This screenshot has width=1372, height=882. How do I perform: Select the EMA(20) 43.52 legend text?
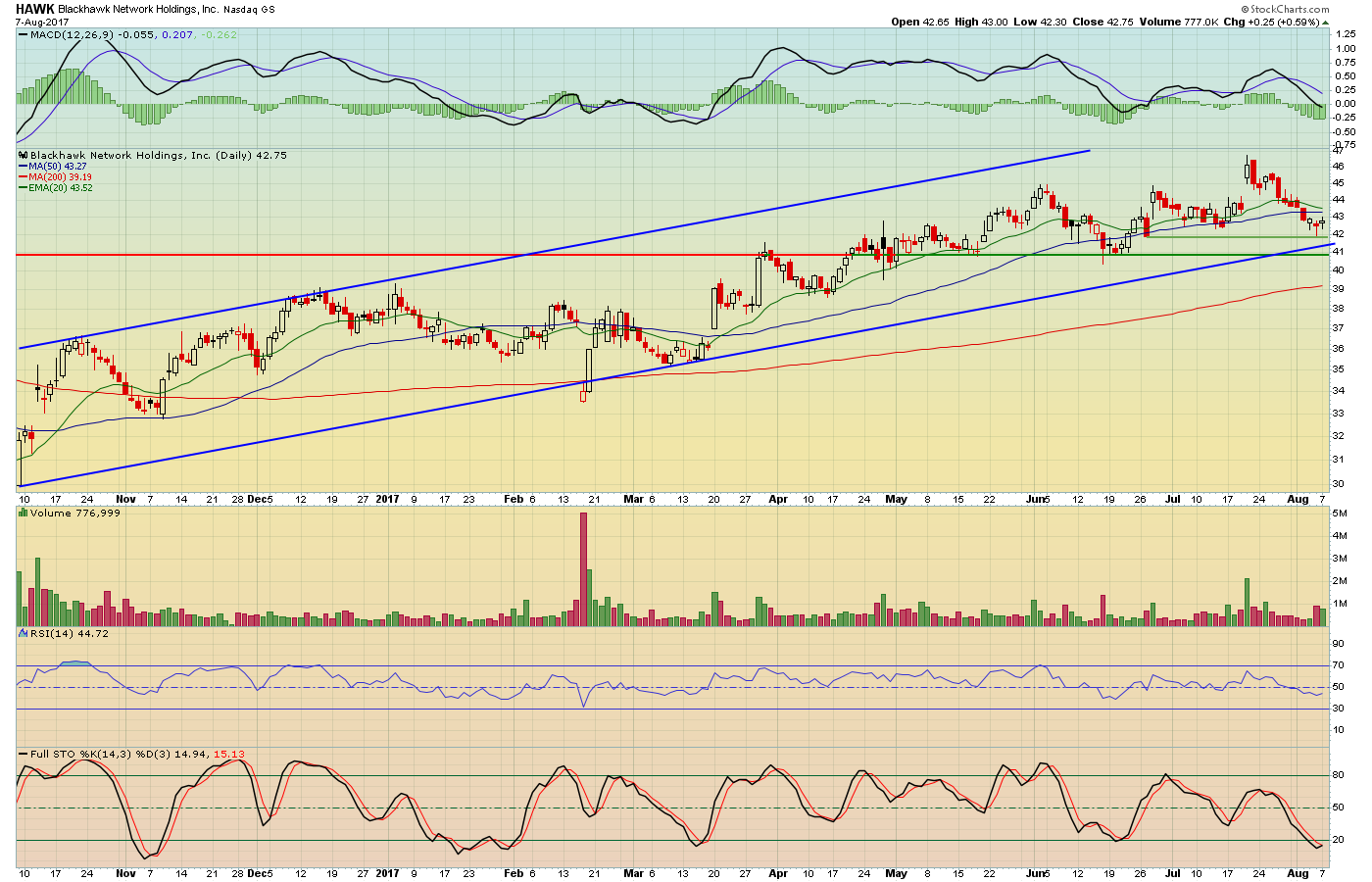click(61, 188)
